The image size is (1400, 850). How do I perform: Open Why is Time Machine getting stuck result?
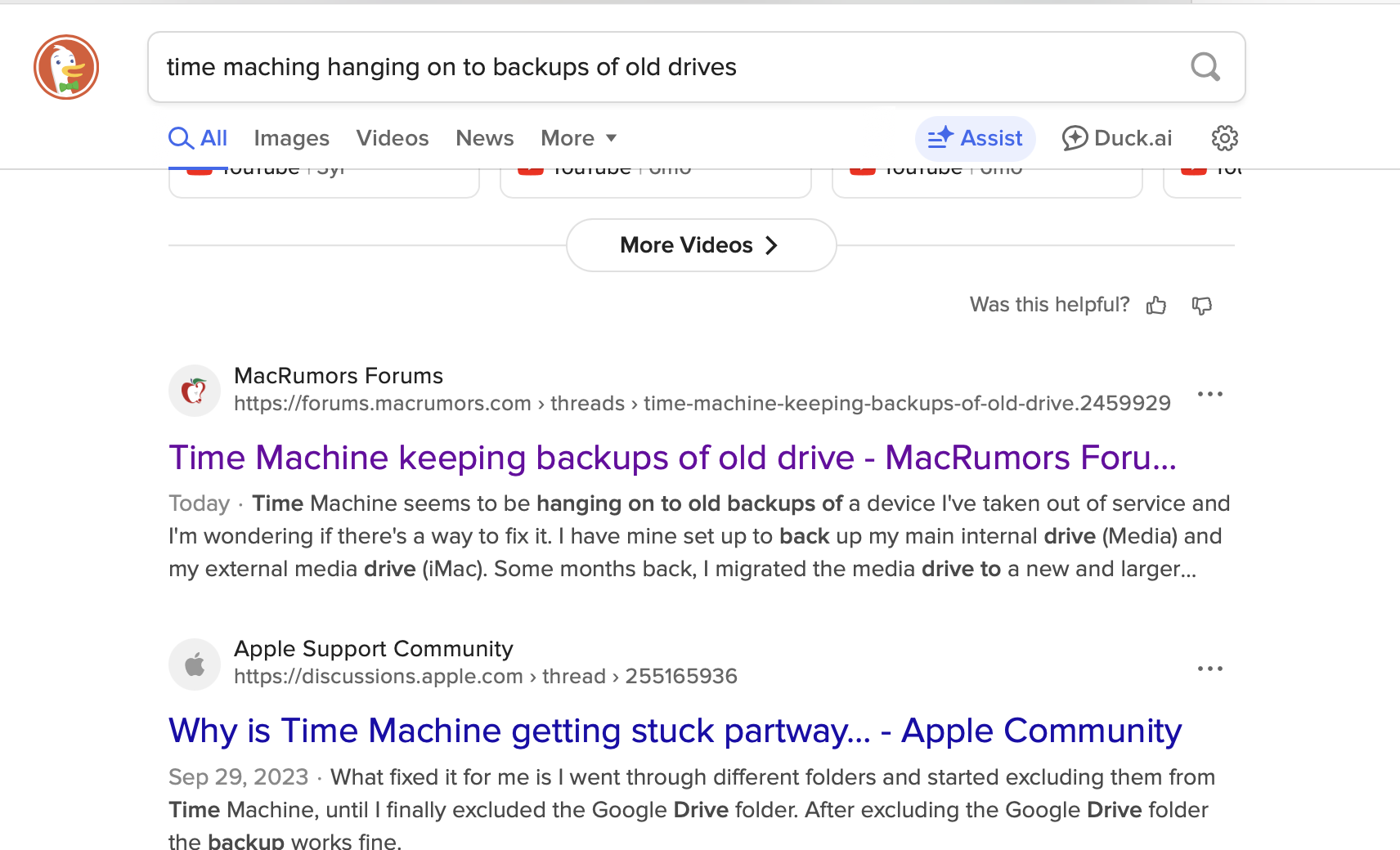(675, 731)
